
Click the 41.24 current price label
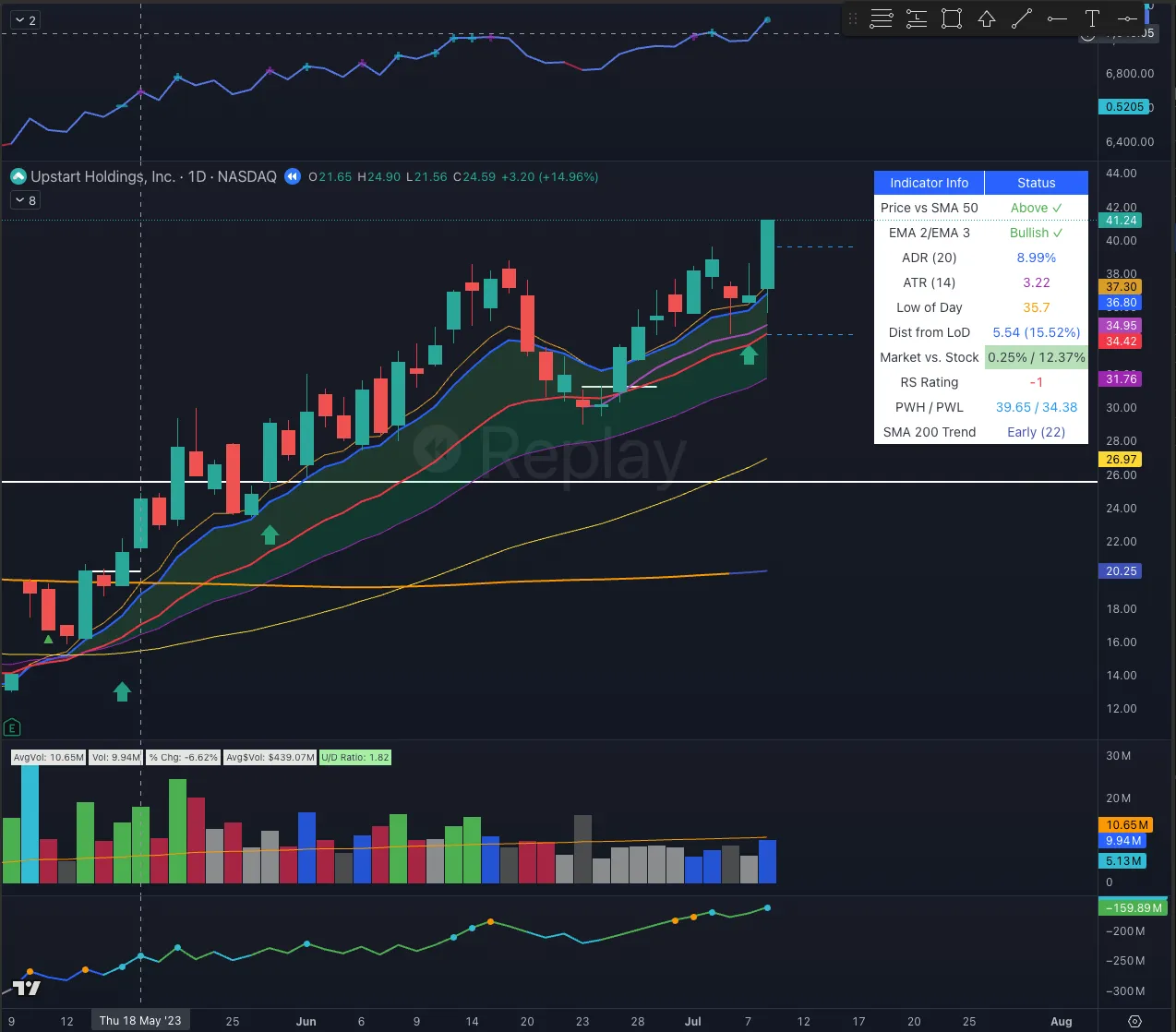click(1122, 220)
